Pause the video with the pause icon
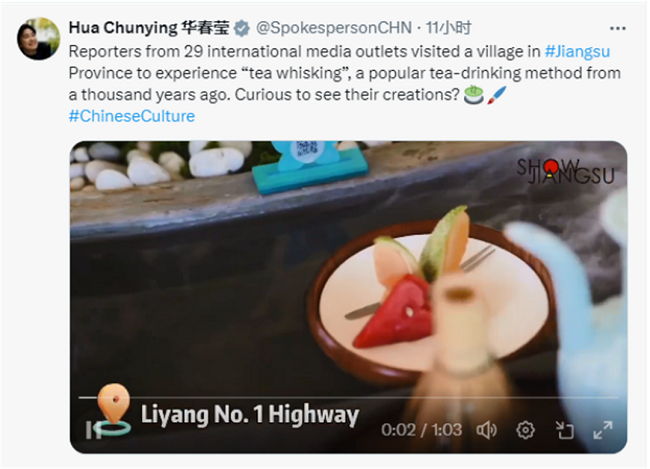650x469 pixels. 92,430
